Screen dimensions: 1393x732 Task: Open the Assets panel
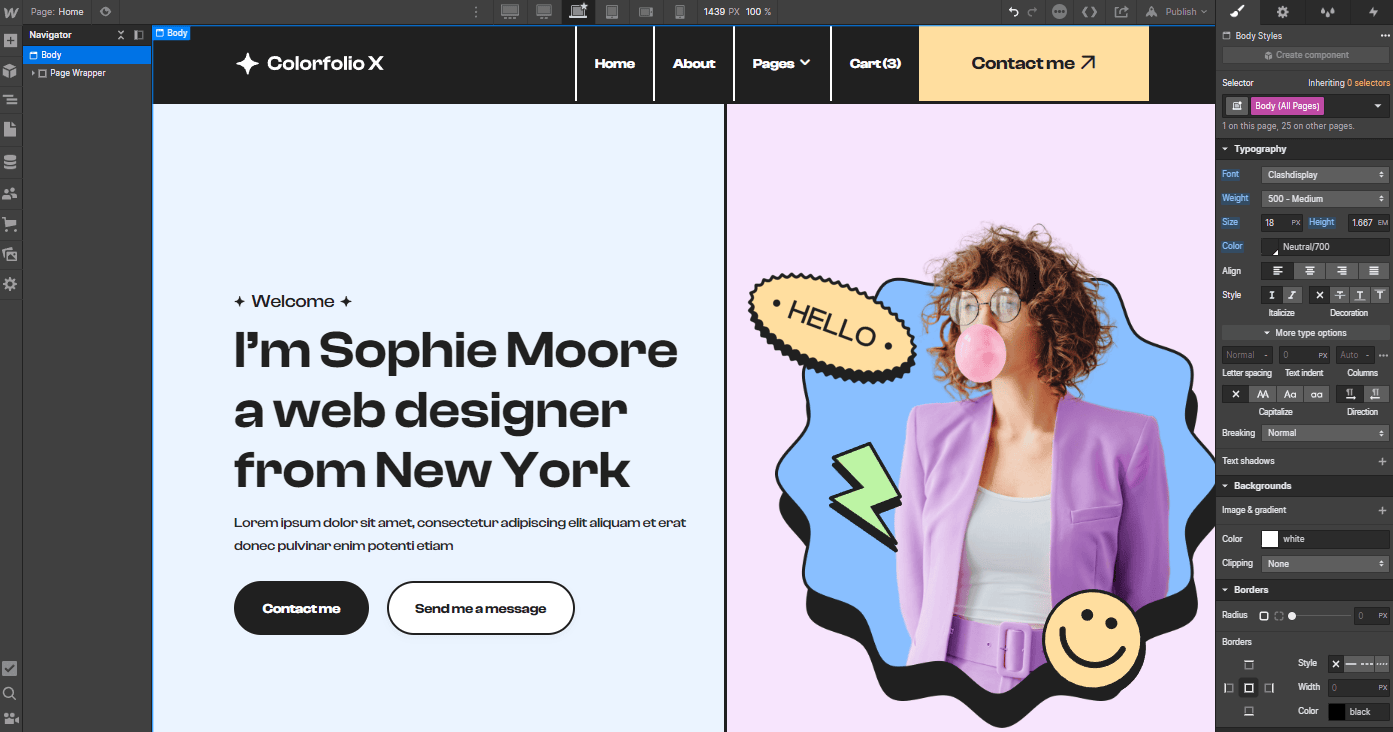pyautogui.click(x=11, y=253)
